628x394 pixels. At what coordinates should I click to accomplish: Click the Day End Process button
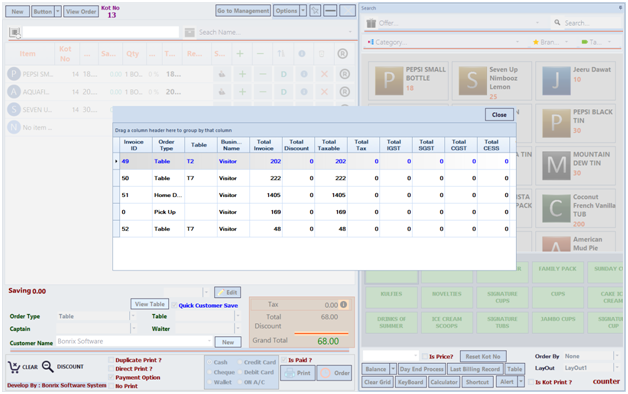pyautogui.click(x=422, y=369)
